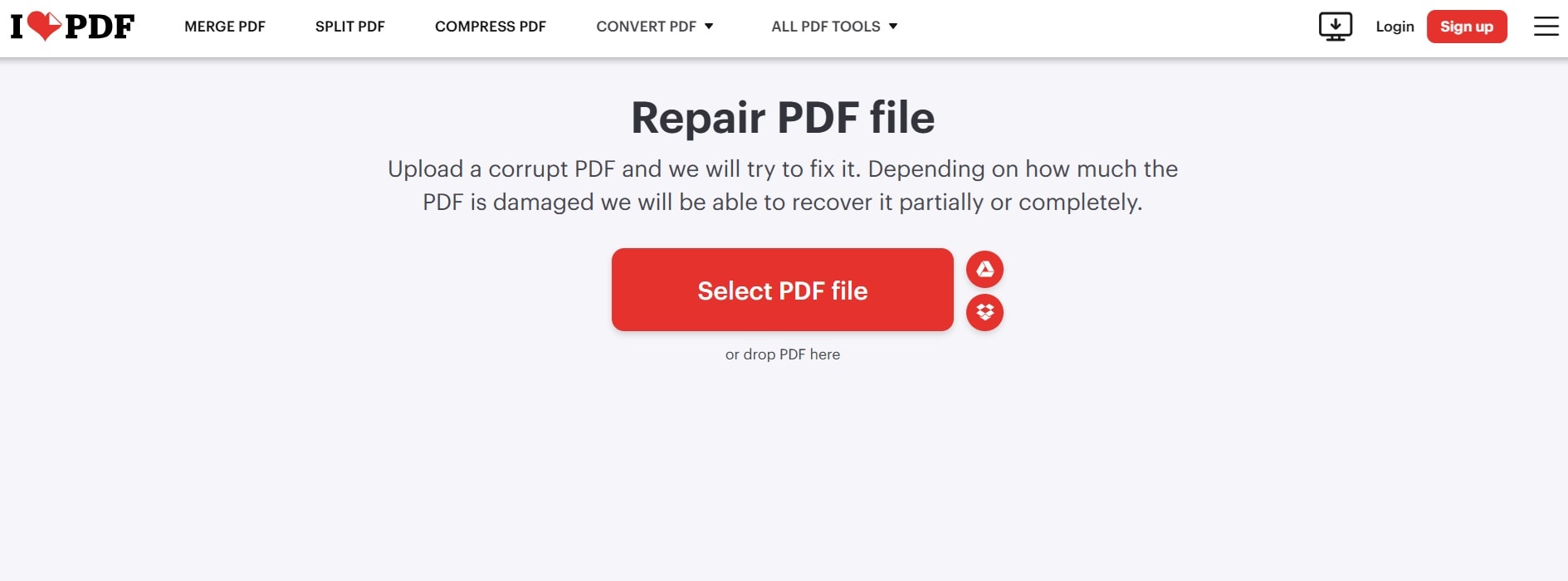The height and width of the screenshot is (581, 1568).
Task: Click the red heart in the logo
Action: point(44,26)
